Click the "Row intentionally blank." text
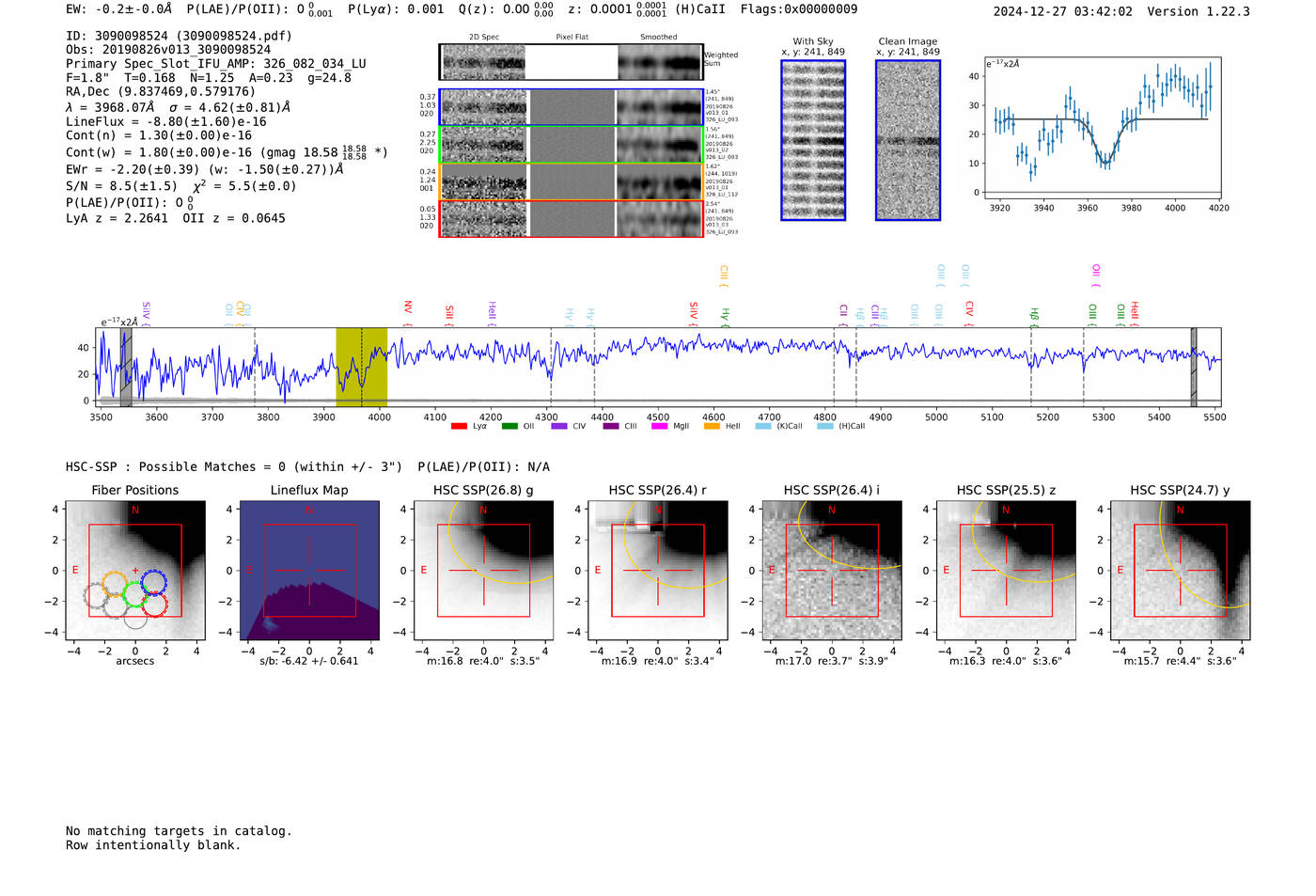 pyautogui.click(x=153, y=845)
